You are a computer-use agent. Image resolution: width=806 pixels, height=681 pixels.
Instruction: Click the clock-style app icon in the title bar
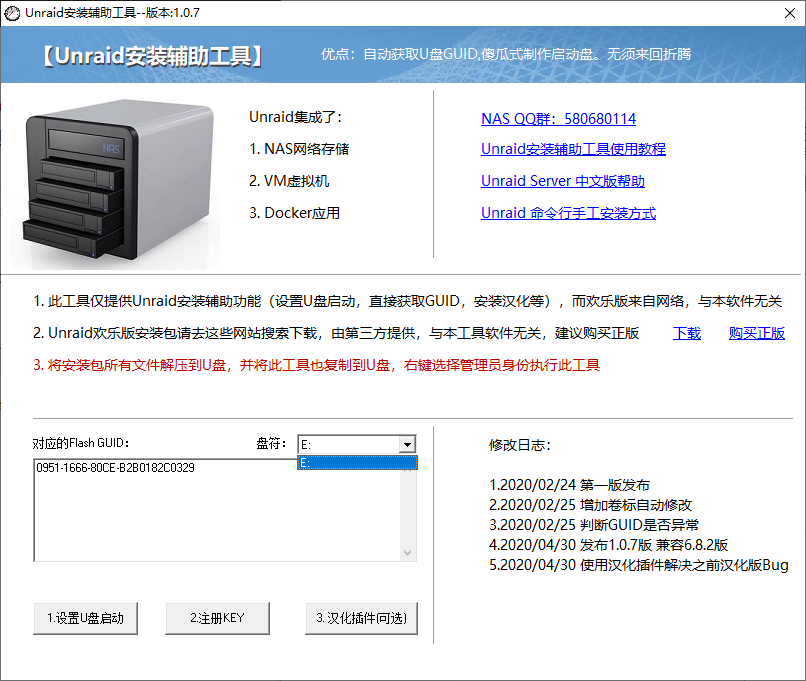click(x=14, y=14)
